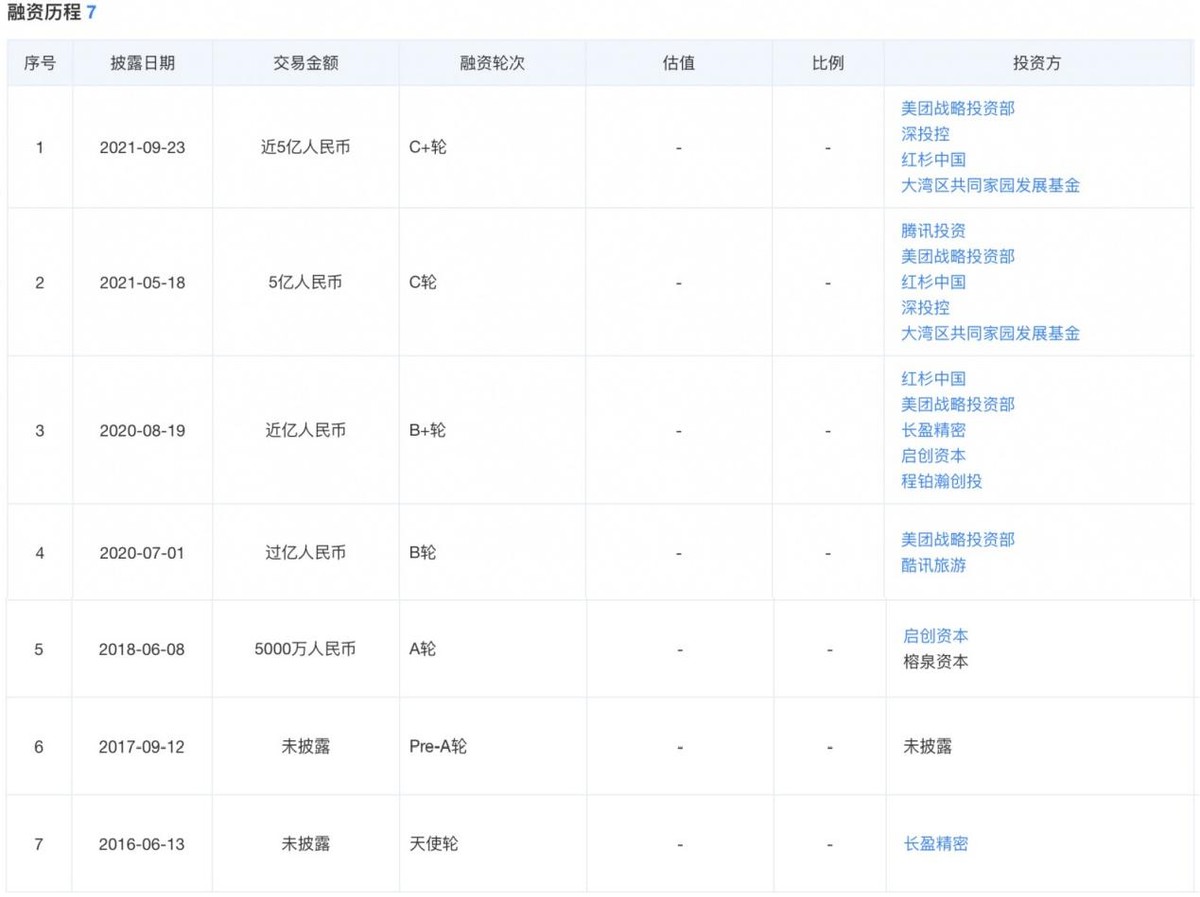This screenshot has width=1200, height=897.
Task: Click 大湾区共同家园发展基金 in the C轮 row
Action: [x=990, y=333]
